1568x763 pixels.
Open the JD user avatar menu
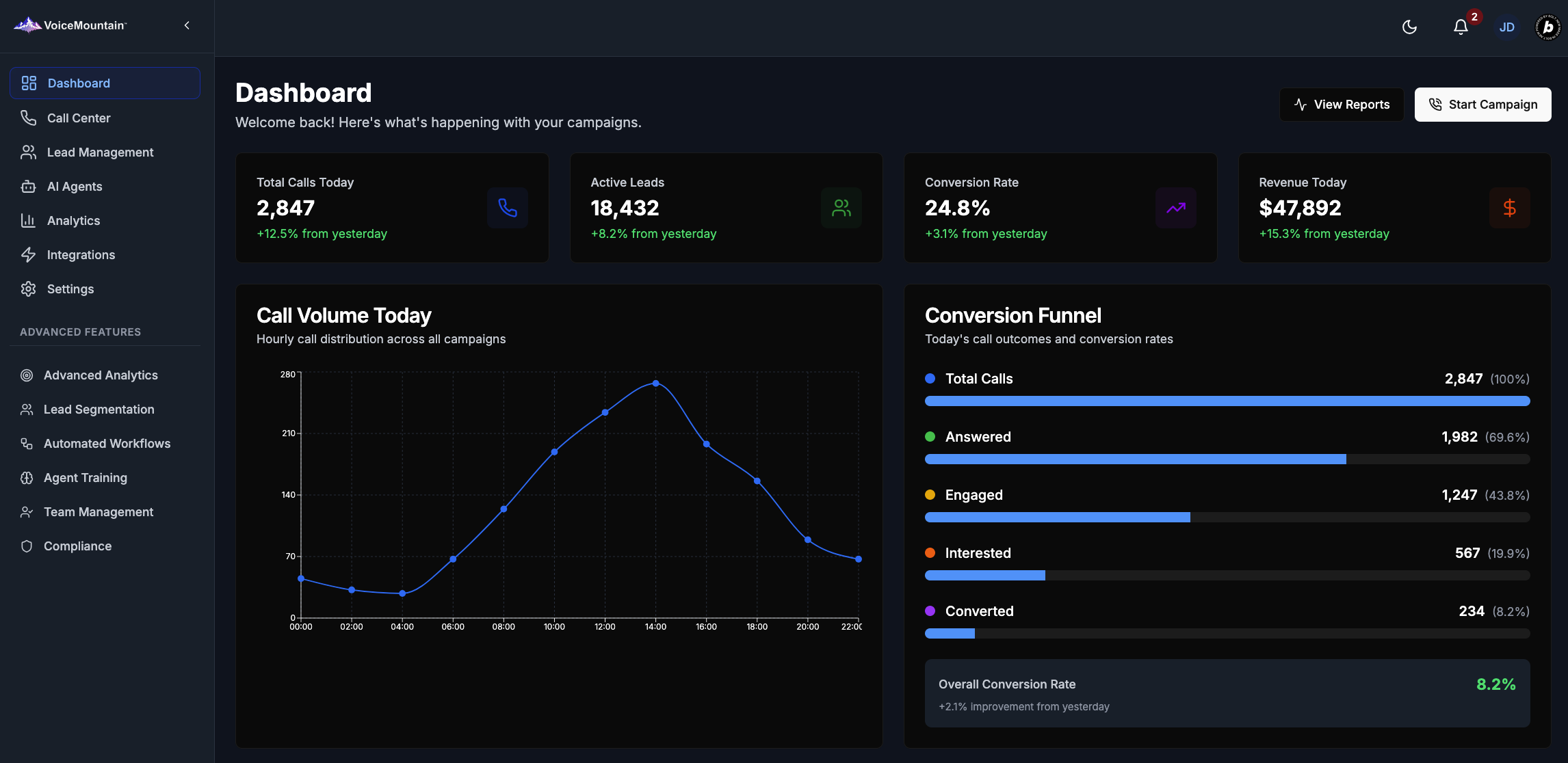click(x=1506, y=27)
